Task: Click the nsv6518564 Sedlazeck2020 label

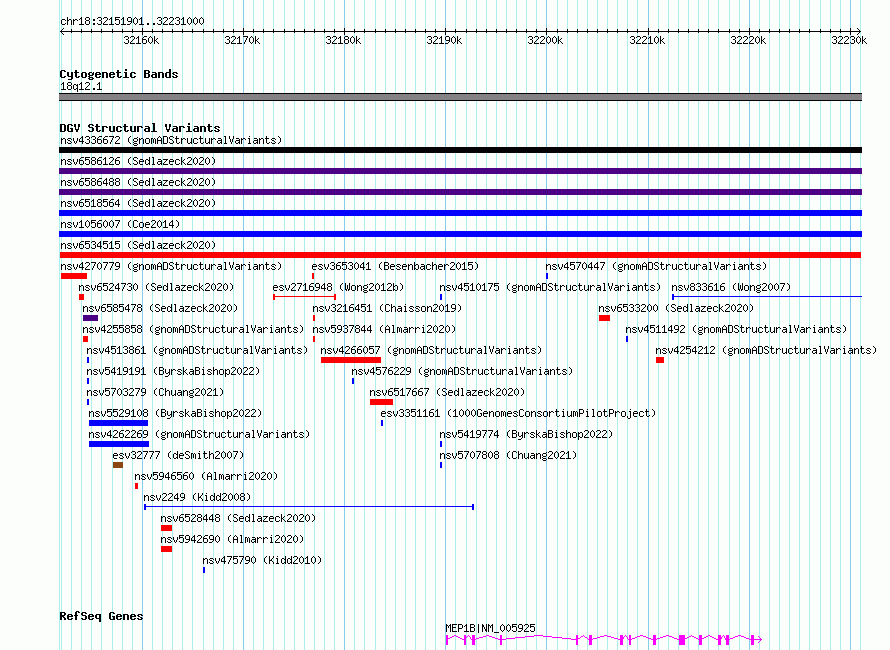Action: pyautogui.click(x=138, y=203)
